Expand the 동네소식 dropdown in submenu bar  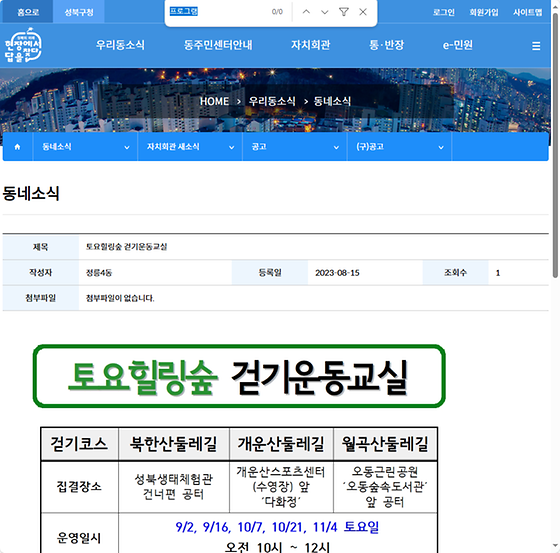click(x=85, y=147)
